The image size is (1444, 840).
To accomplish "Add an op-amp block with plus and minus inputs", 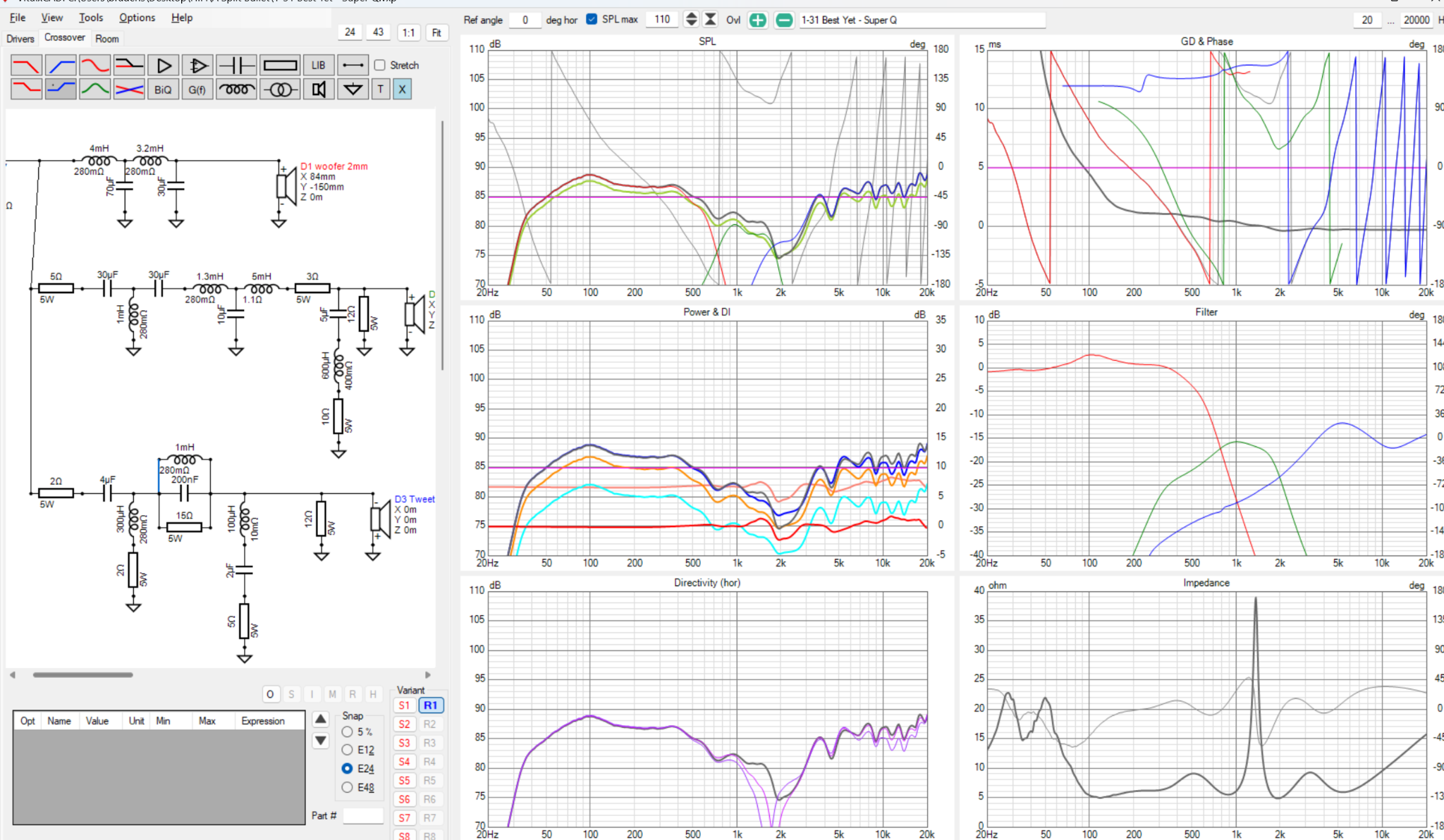I will coord(197,66).
